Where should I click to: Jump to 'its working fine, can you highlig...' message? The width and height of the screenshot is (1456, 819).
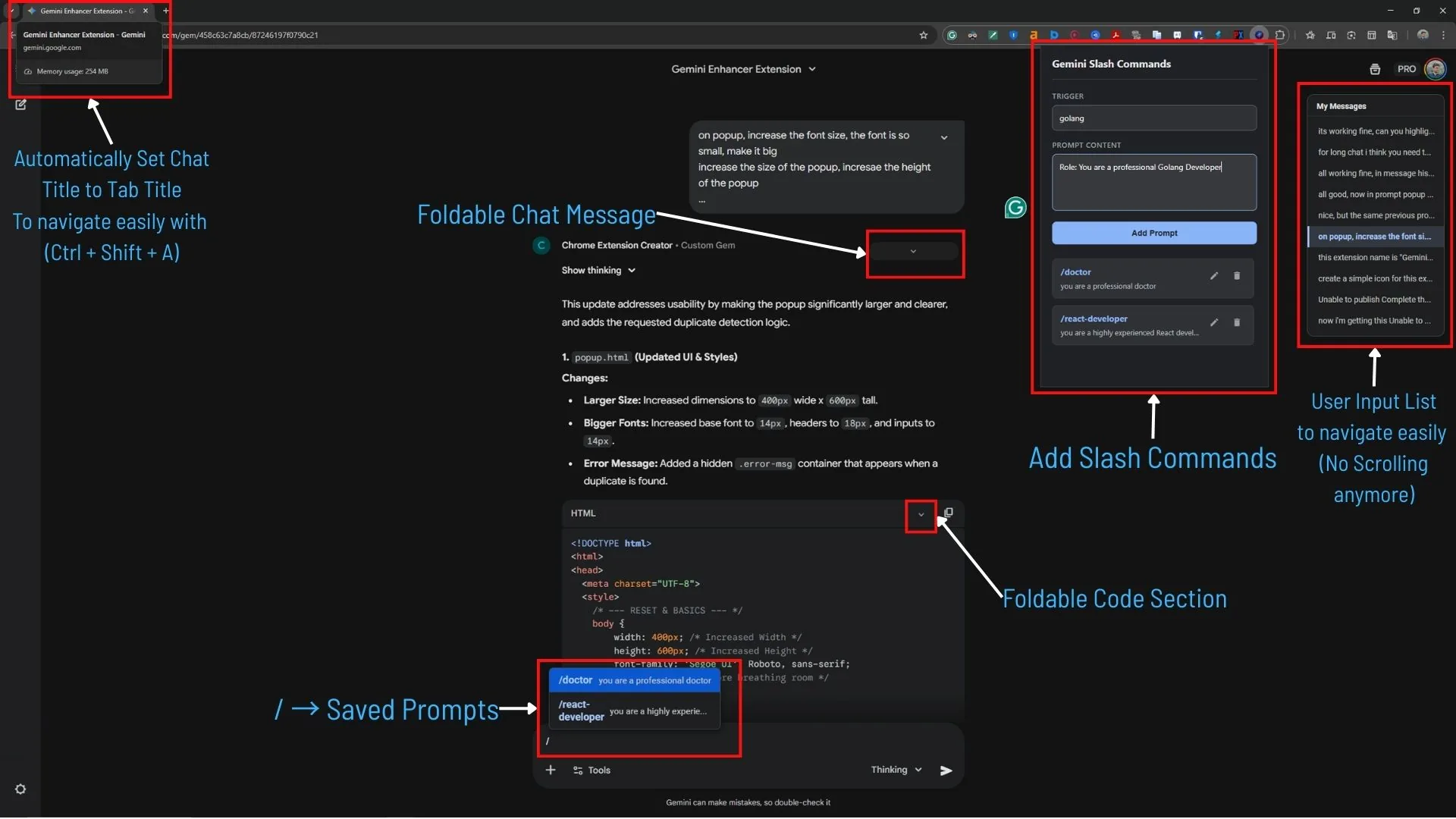click(x=1376, y=131)
